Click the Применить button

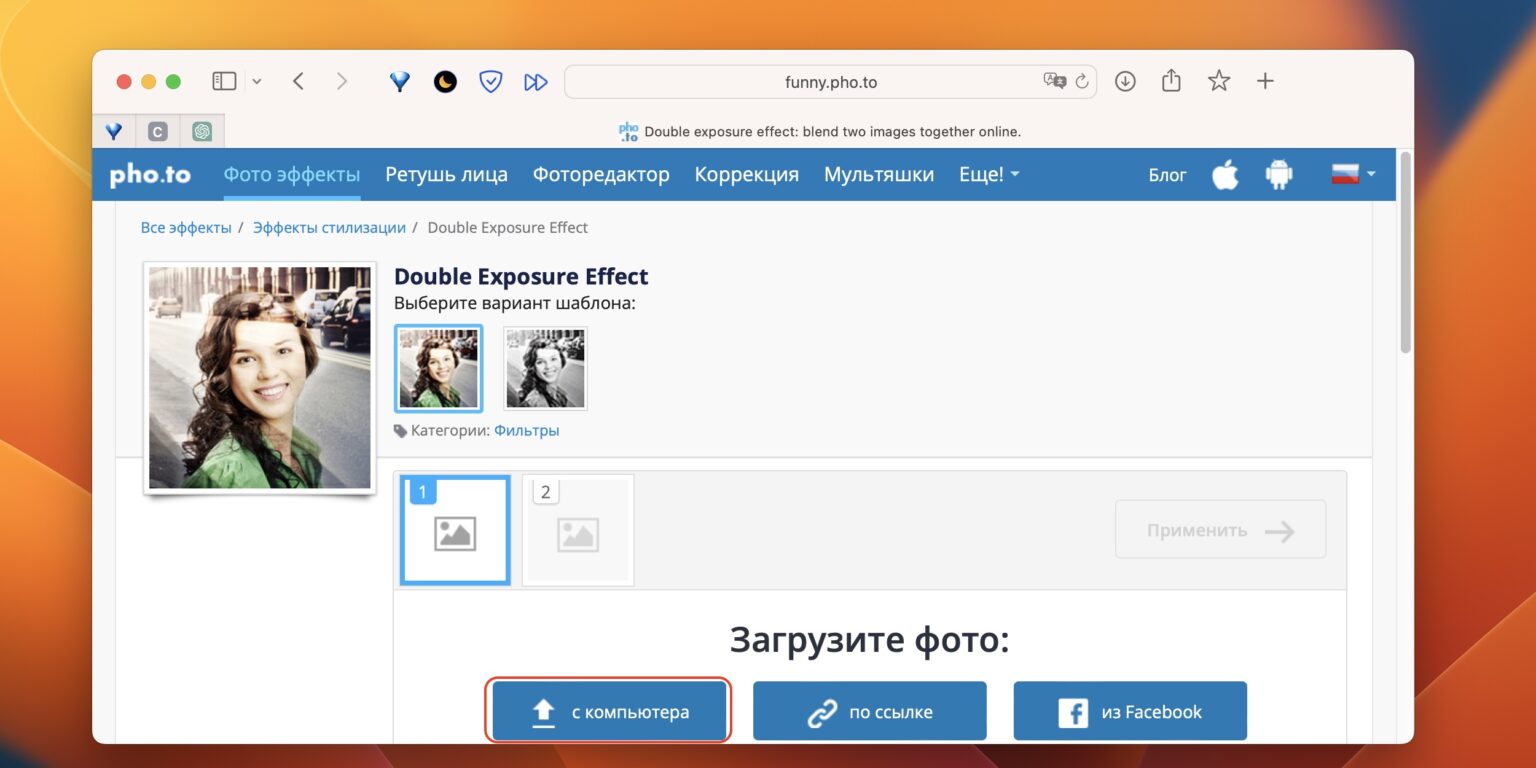click(1220, 529)
